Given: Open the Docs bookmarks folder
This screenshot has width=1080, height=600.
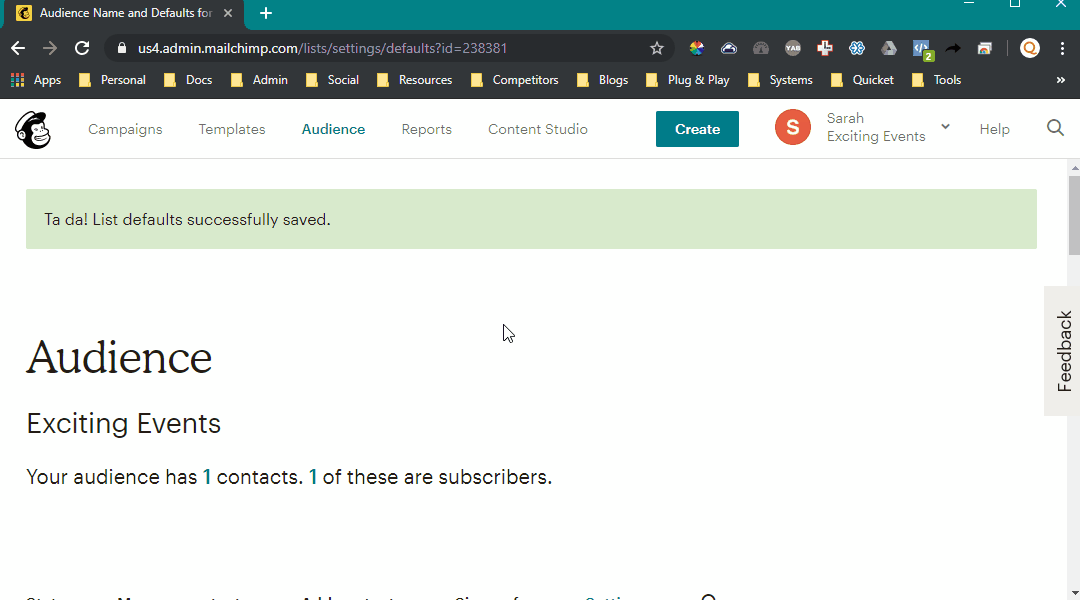Looking at the screenshot, I should pos(188,80).
